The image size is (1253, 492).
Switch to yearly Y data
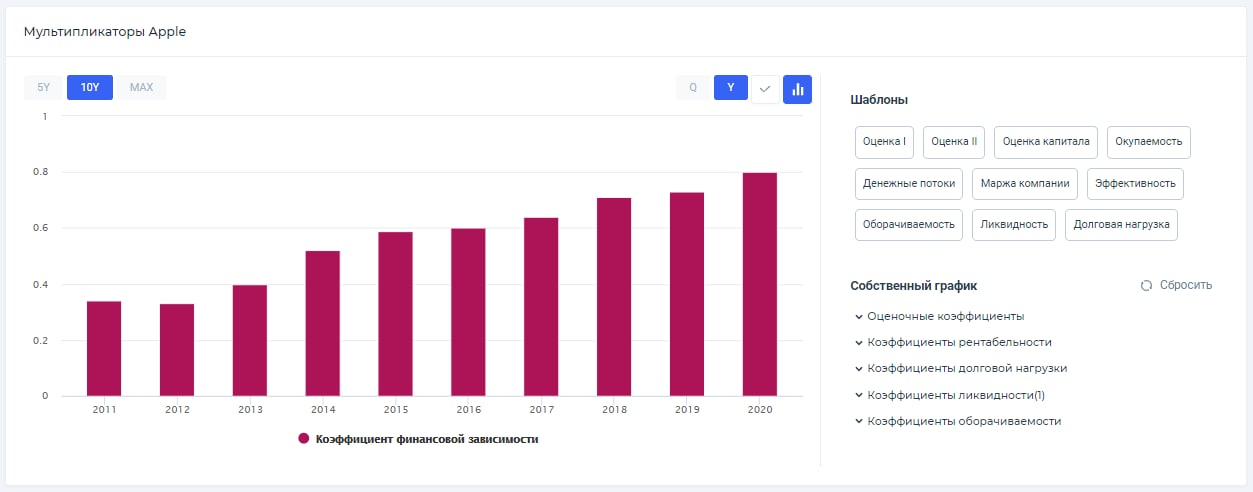(x=731, y=87)
